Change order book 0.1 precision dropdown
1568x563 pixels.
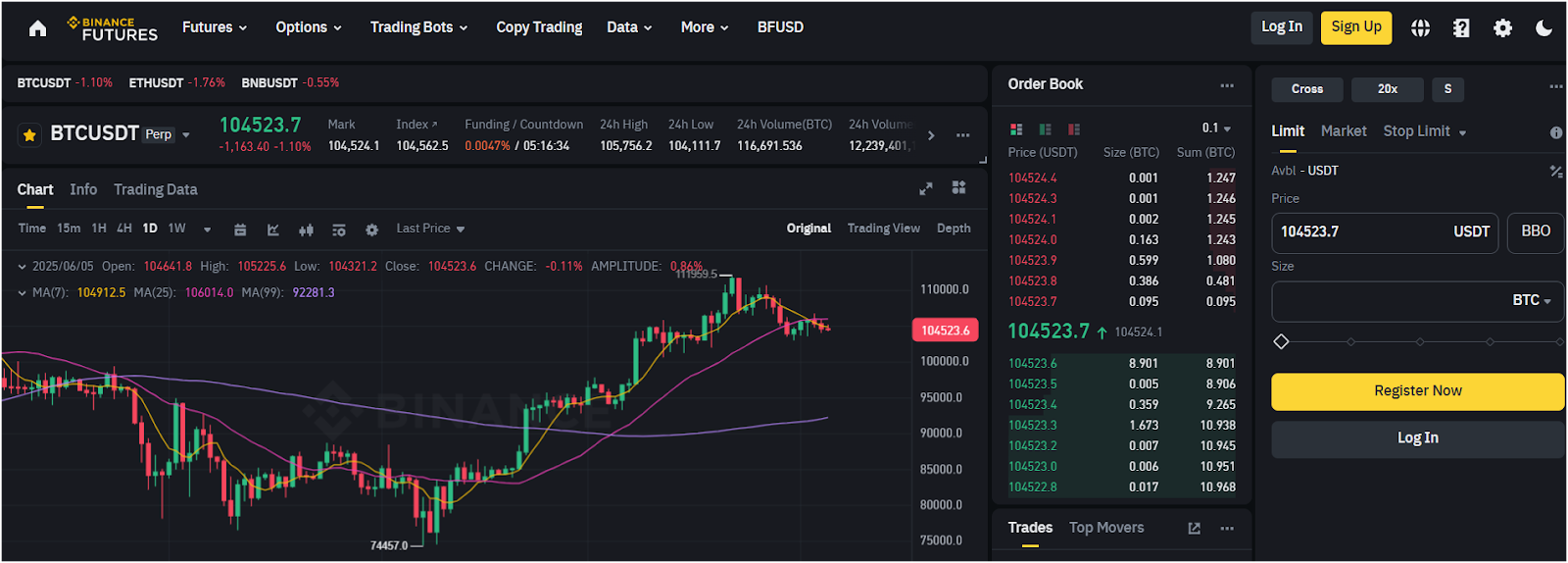pos(1216,128)
